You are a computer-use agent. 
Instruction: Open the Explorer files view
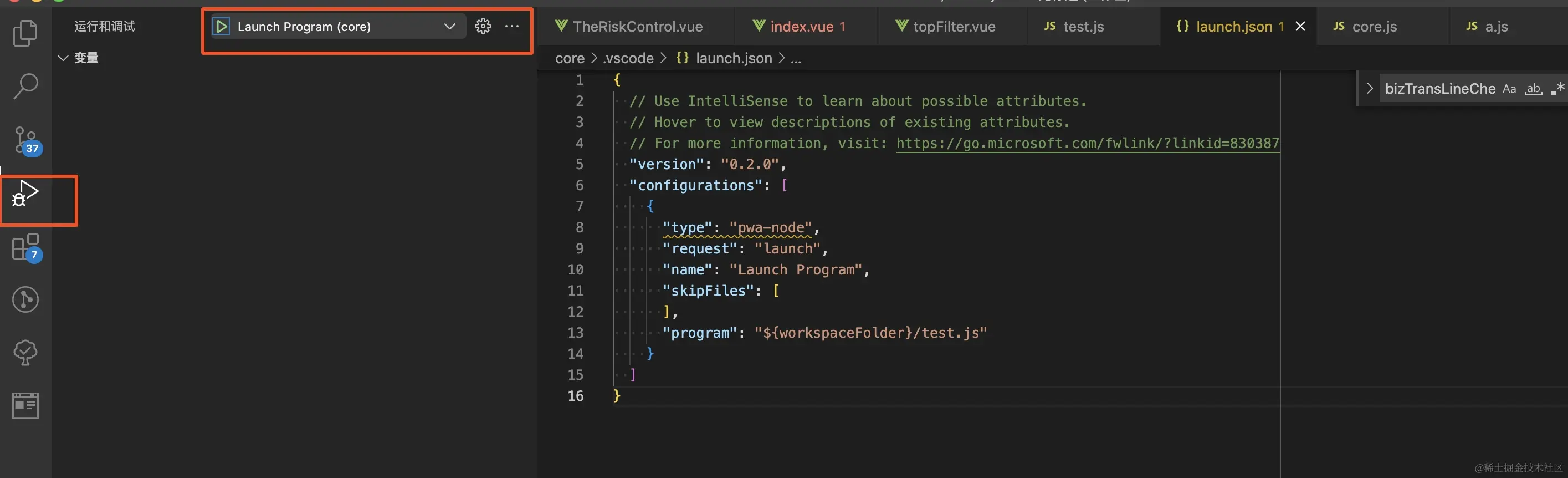(25, 33)
